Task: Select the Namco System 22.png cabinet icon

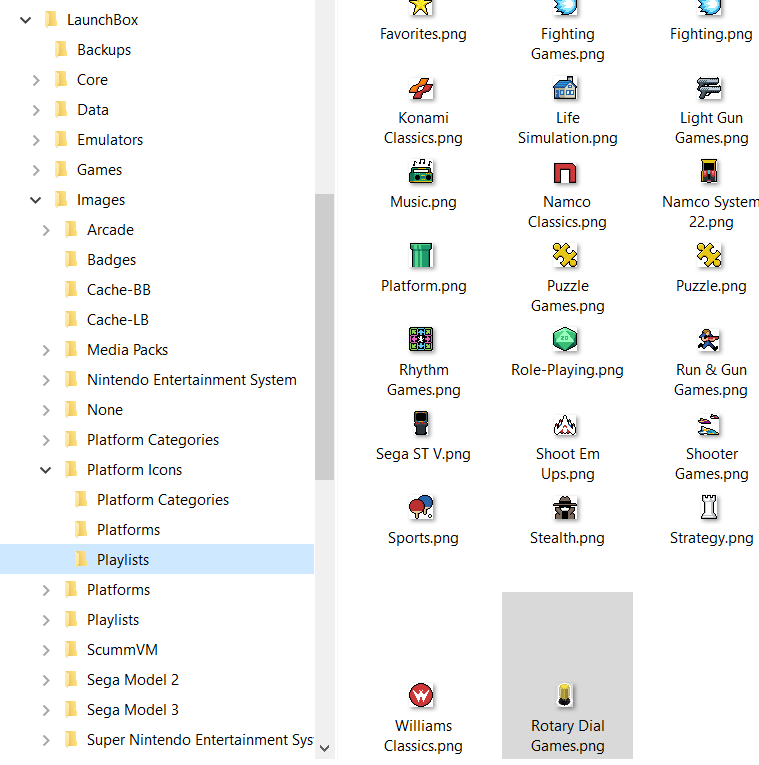Action: coord(709,172)
